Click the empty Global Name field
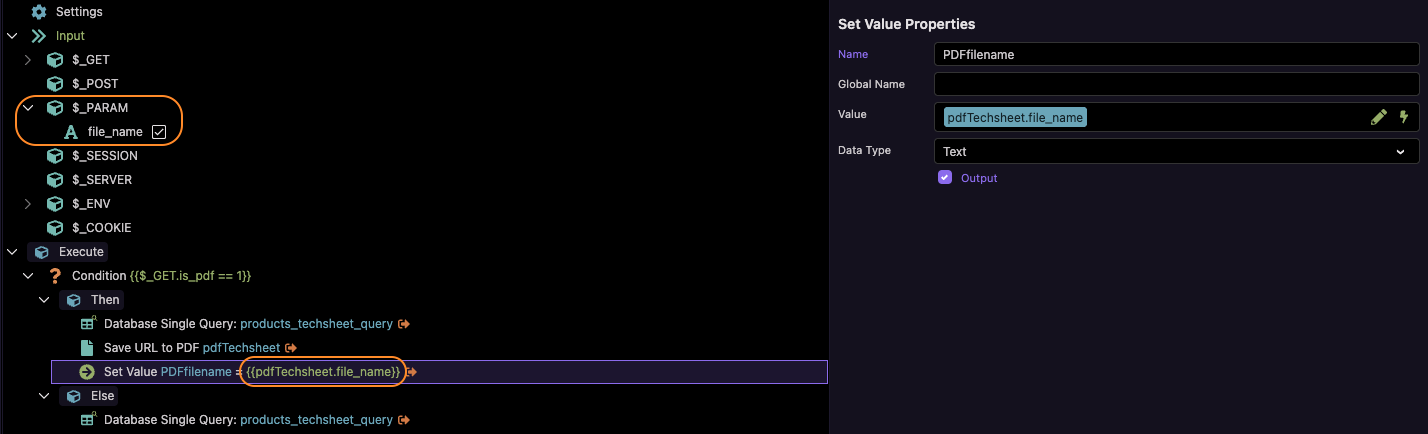 1176,84
